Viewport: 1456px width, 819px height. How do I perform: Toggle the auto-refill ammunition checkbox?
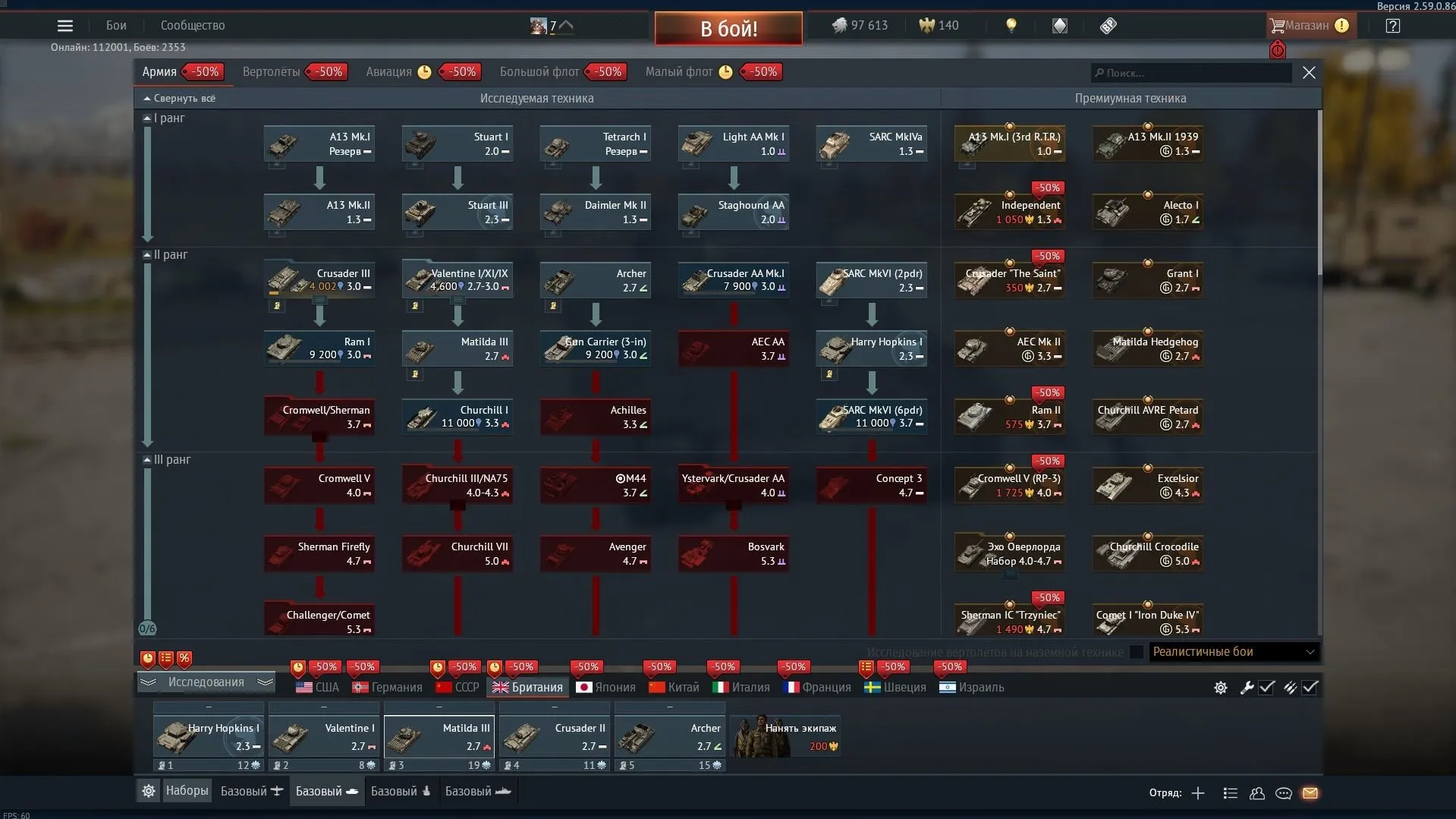(1310, 688)
